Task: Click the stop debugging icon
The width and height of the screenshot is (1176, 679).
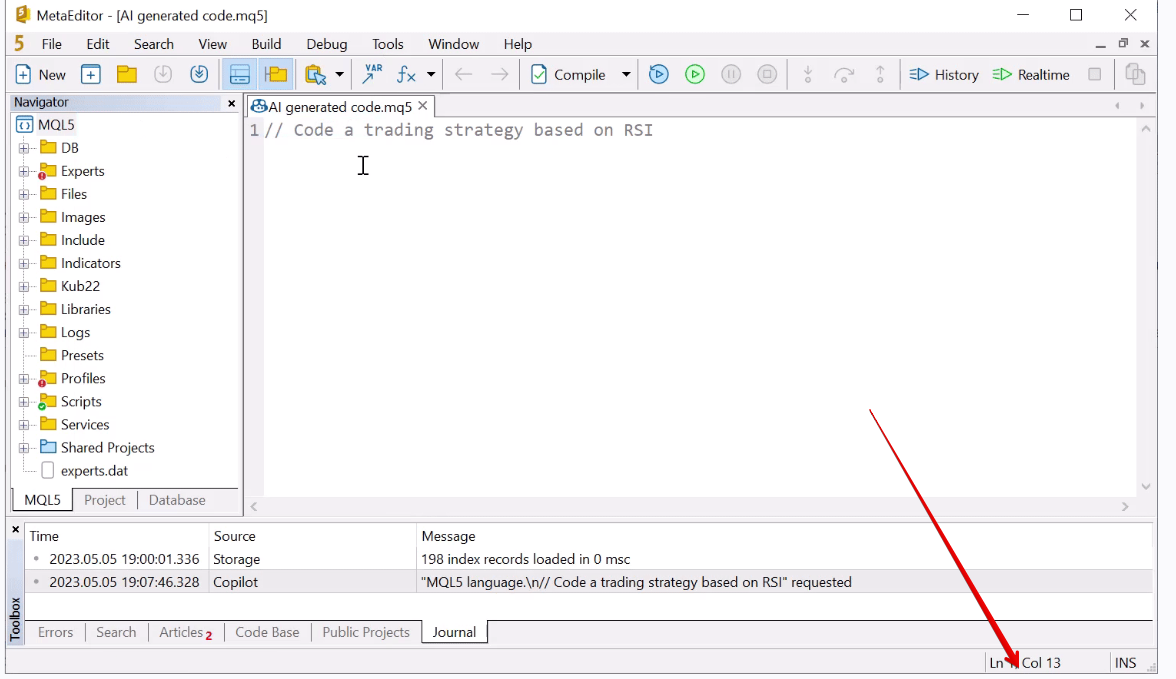Action: 766,74
